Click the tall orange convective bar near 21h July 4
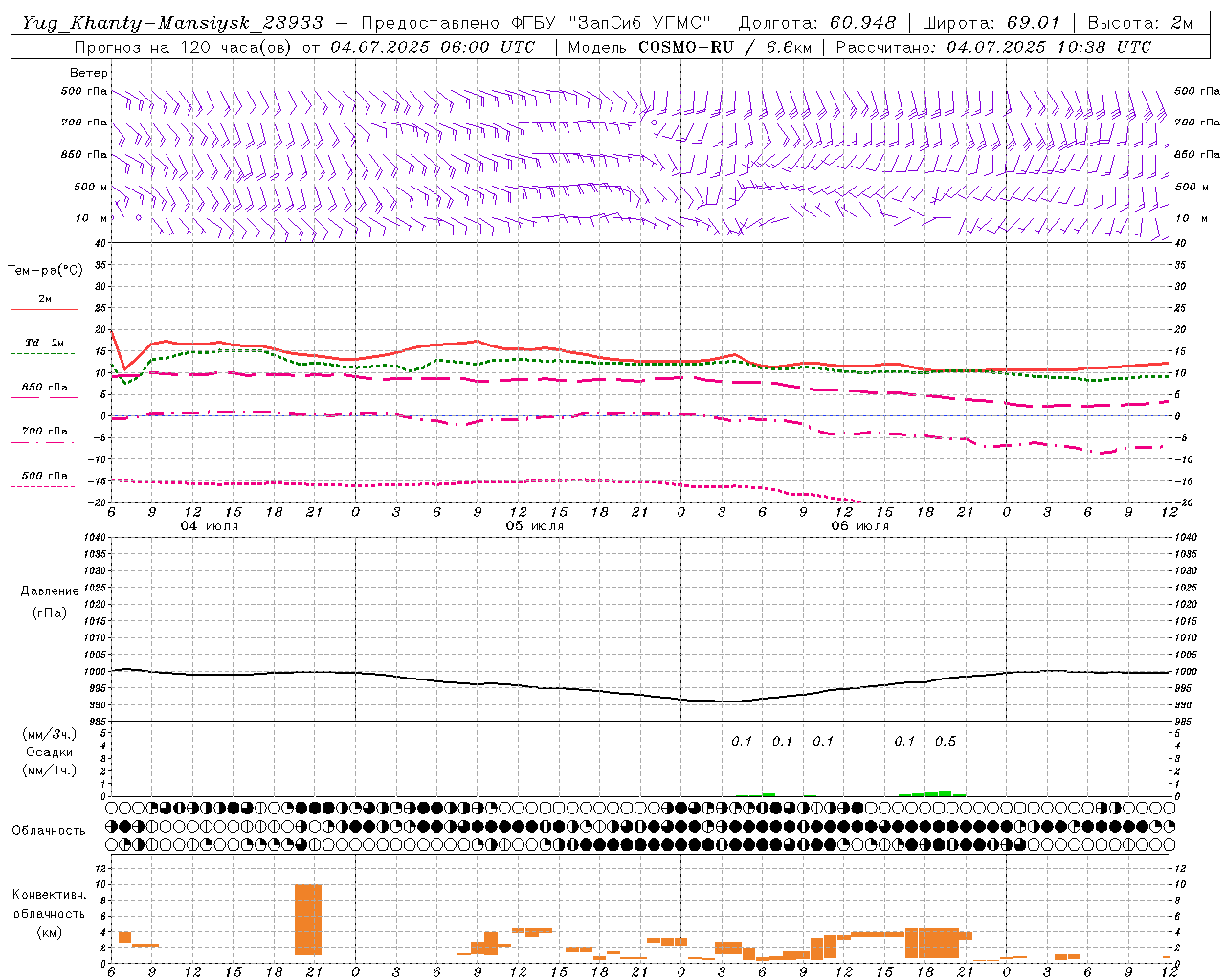 tap(308, 920)
